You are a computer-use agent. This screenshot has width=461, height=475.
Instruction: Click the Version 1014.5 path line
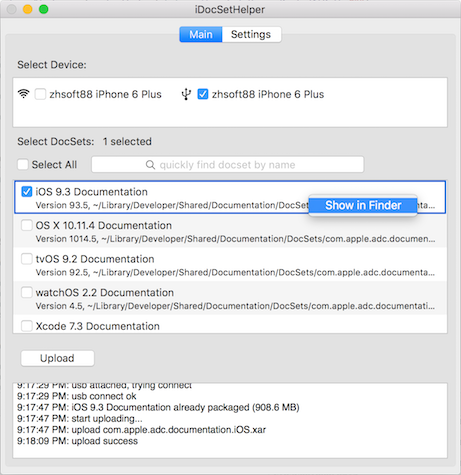click(x=235, y=239)
